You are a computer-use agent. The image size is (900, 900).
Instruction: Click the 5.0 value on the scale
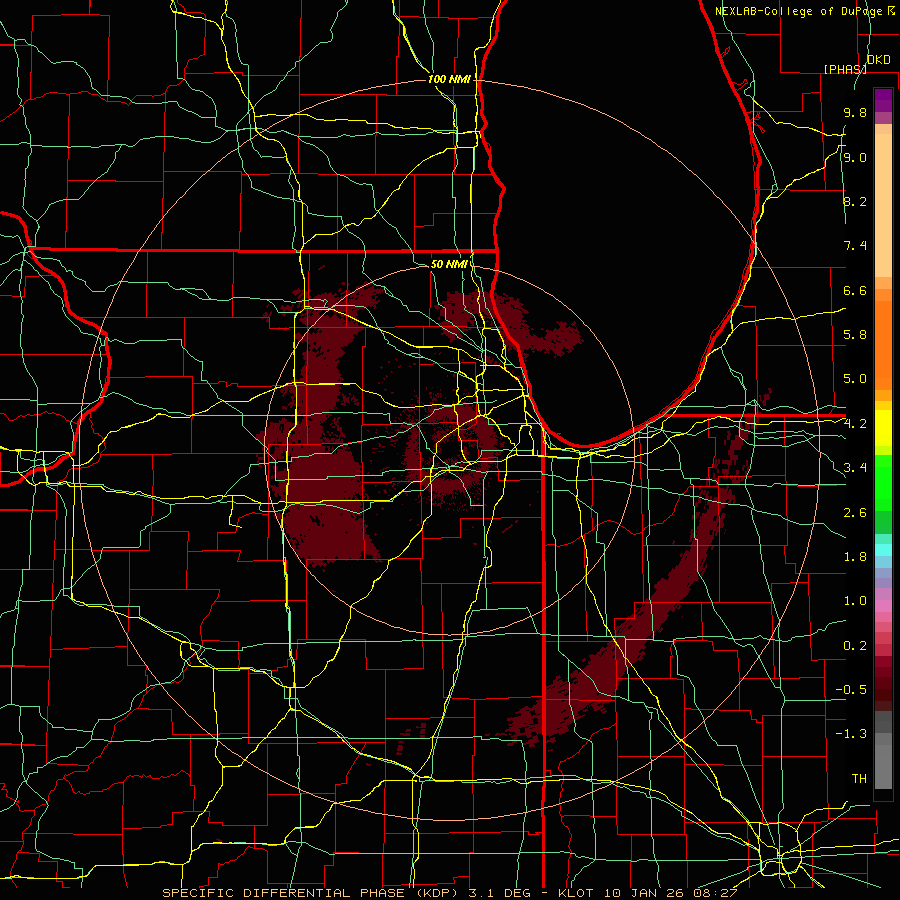pos(855,379)
